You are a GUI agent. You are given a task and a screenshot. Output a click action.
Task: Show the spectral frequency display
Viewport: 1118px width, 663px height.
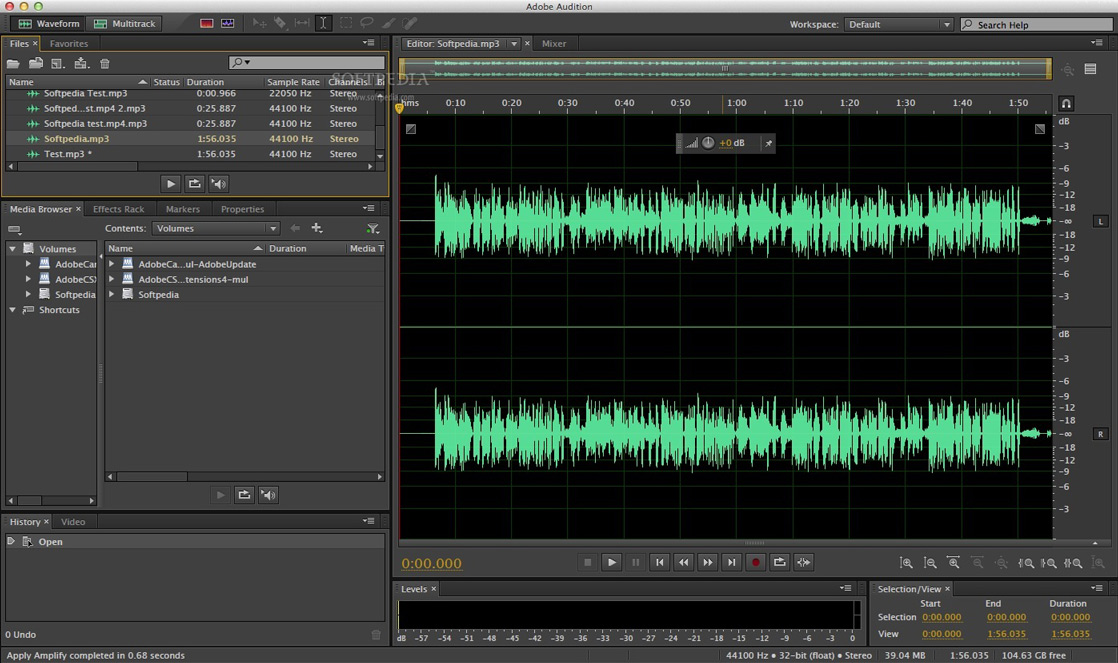pyautogui.click(x=207, y=24)
